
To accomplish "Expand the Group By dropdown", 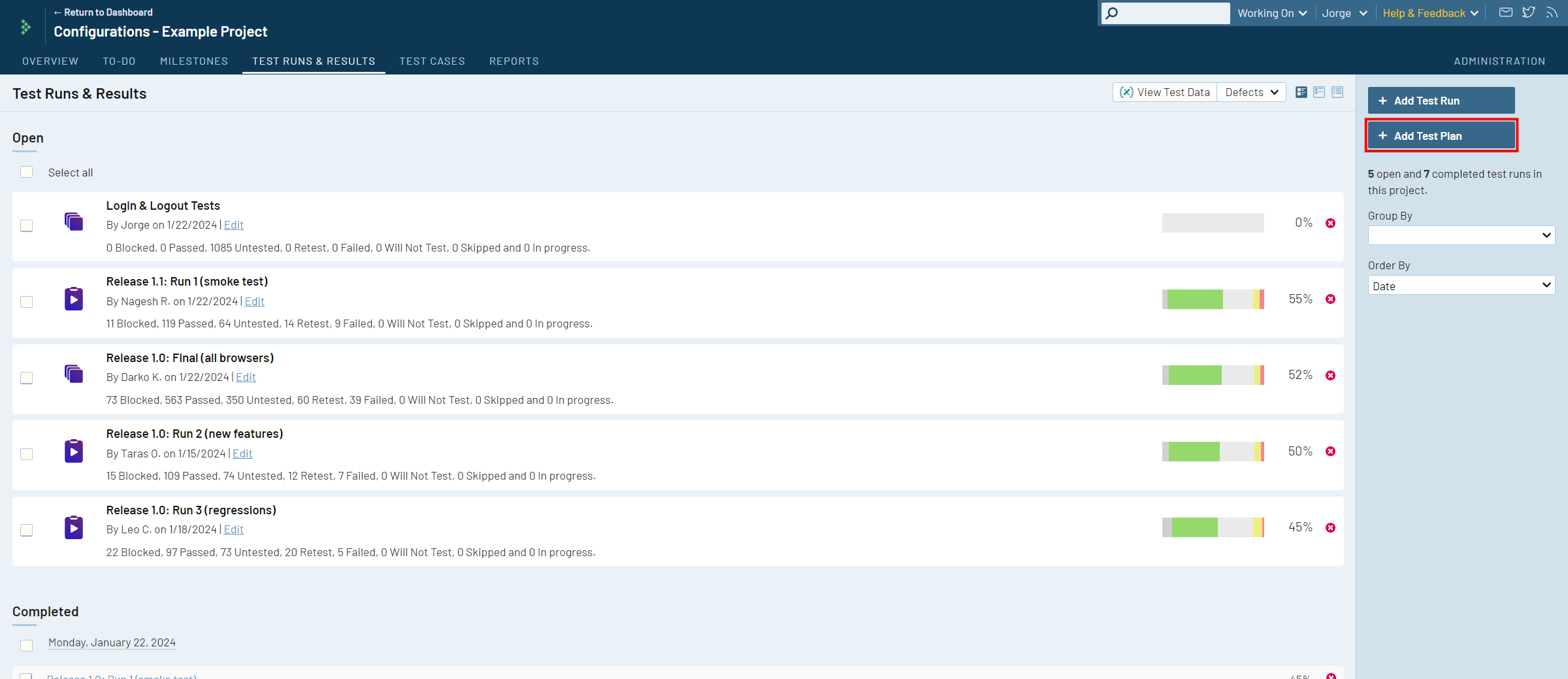I will (1461, 235).
